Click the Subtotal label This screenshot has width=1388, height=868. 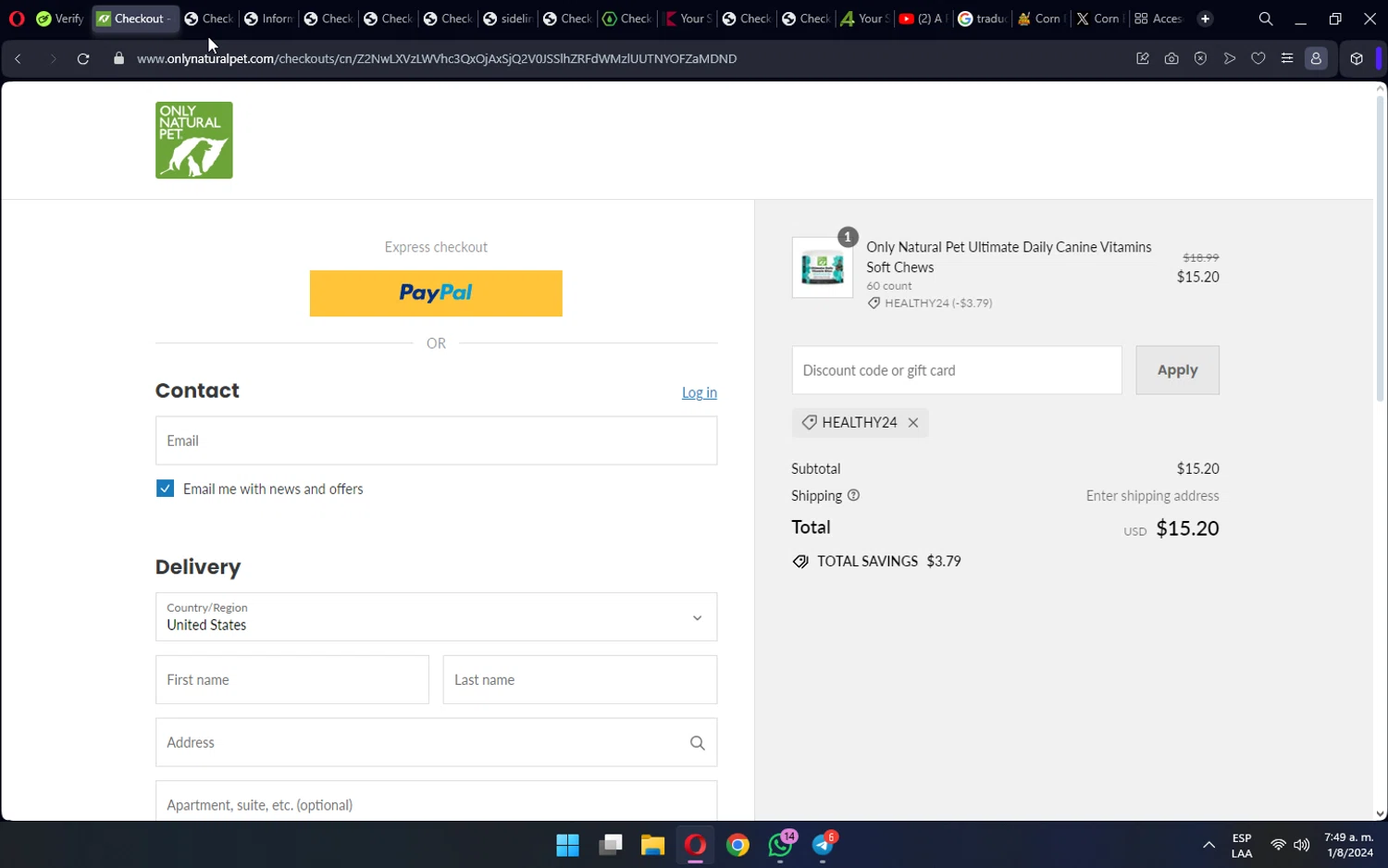pyautogui.click(x=816, y=469)
